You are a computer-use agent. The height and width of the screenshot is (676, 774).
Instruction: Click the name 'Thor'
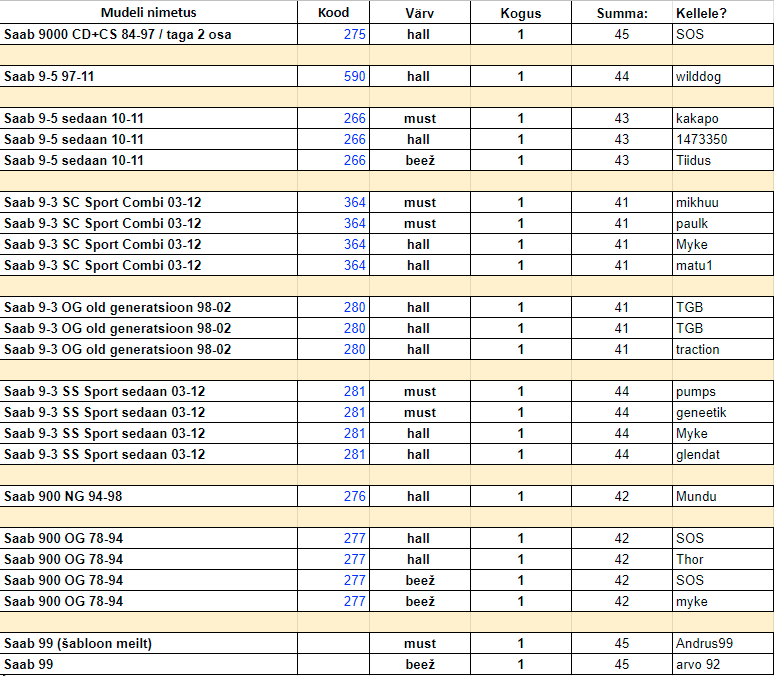click(x=690, y=559)
